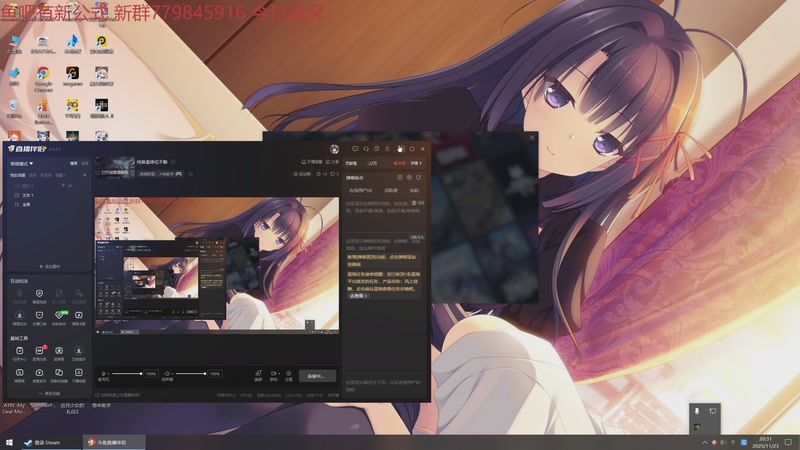800x450 pixels.
Task: Open 任务中心 in 基础工具
Action: 19,351
